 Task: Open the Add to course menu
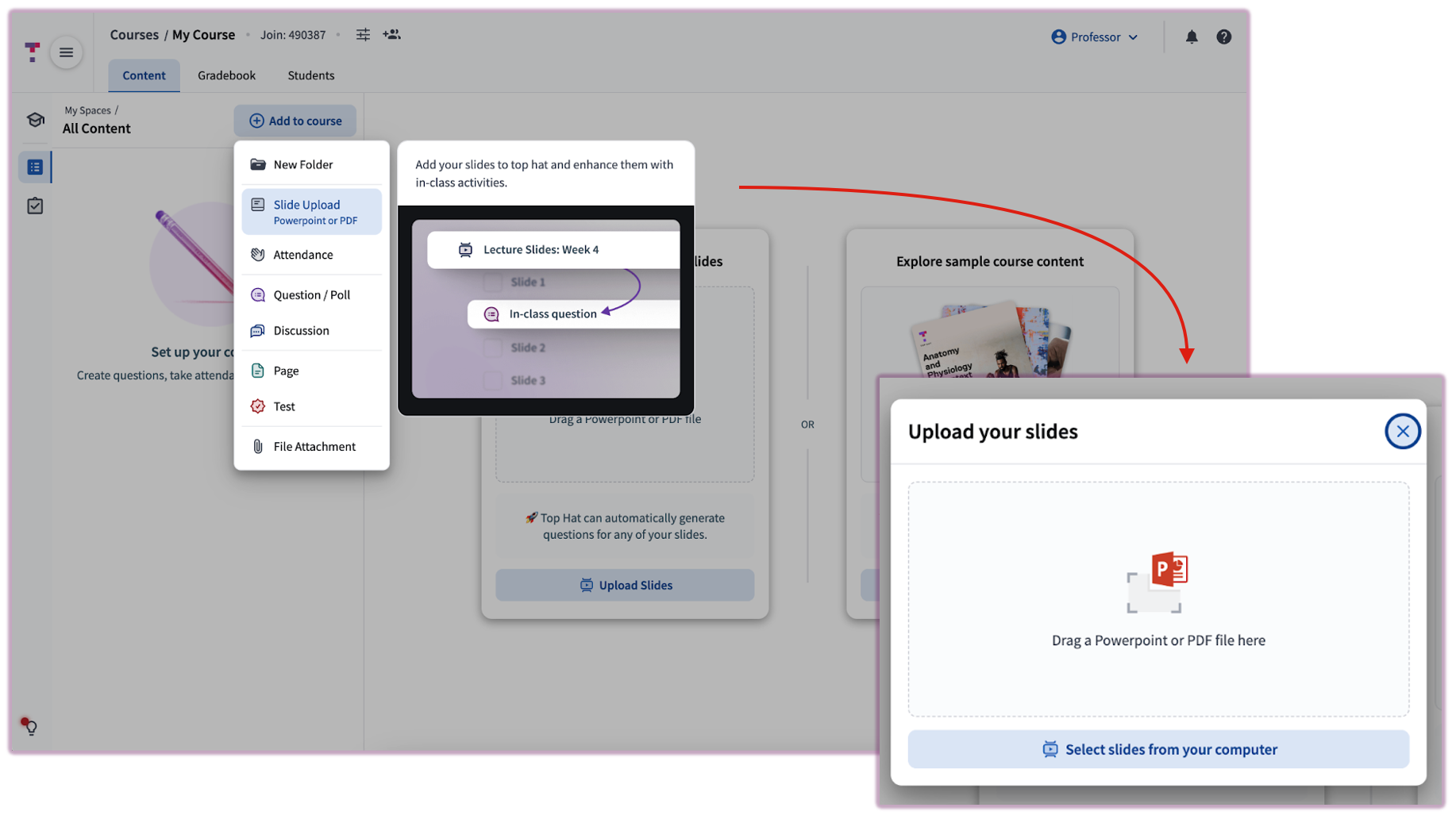[x=295, y=121]
